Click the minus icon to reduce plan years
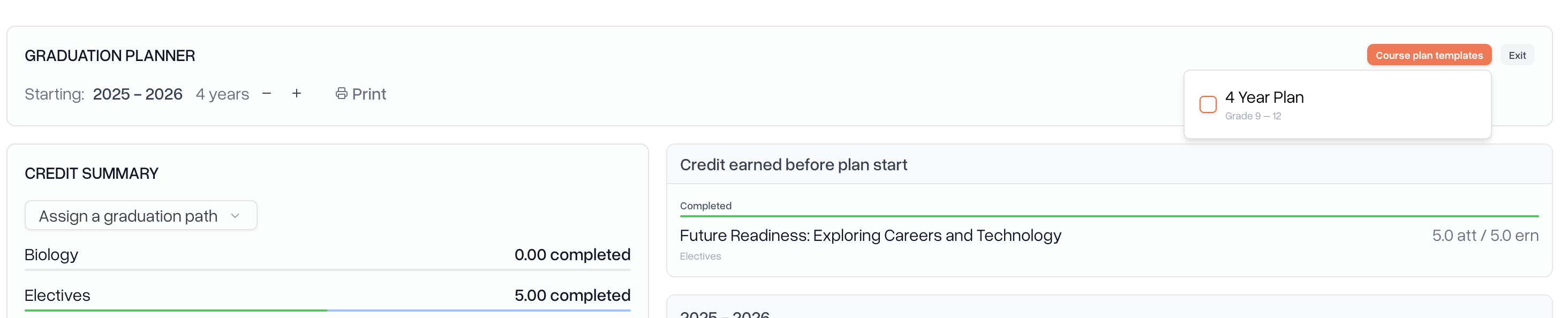This screenshot has width=1568, height=318. tap(267, 94)
